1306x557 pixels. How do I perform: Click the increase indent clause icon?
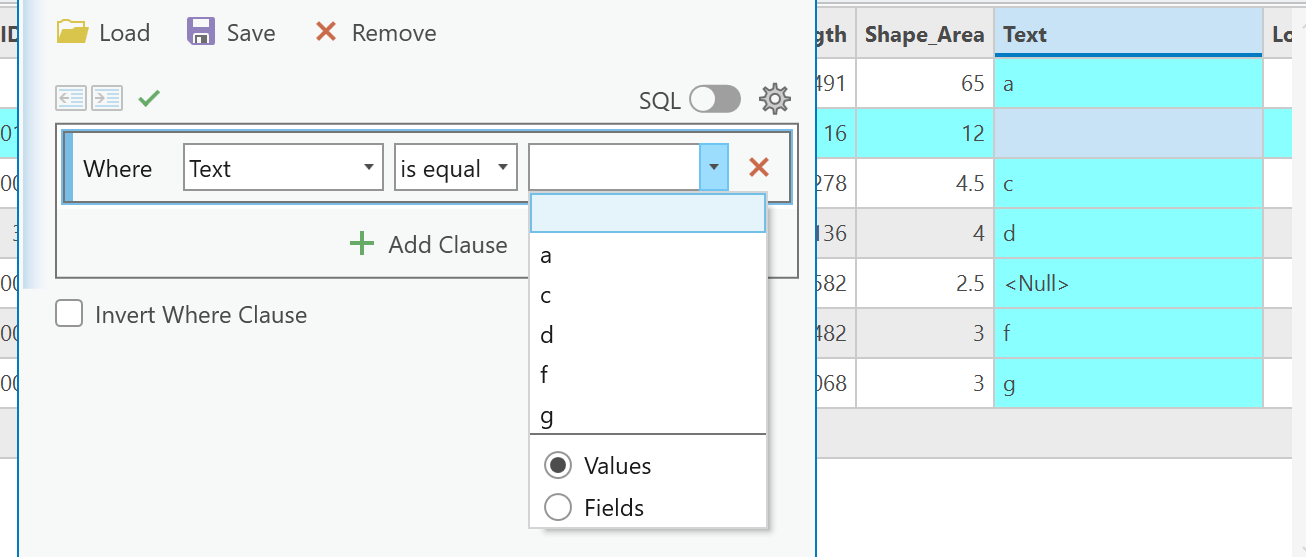[x=106, y=98]
